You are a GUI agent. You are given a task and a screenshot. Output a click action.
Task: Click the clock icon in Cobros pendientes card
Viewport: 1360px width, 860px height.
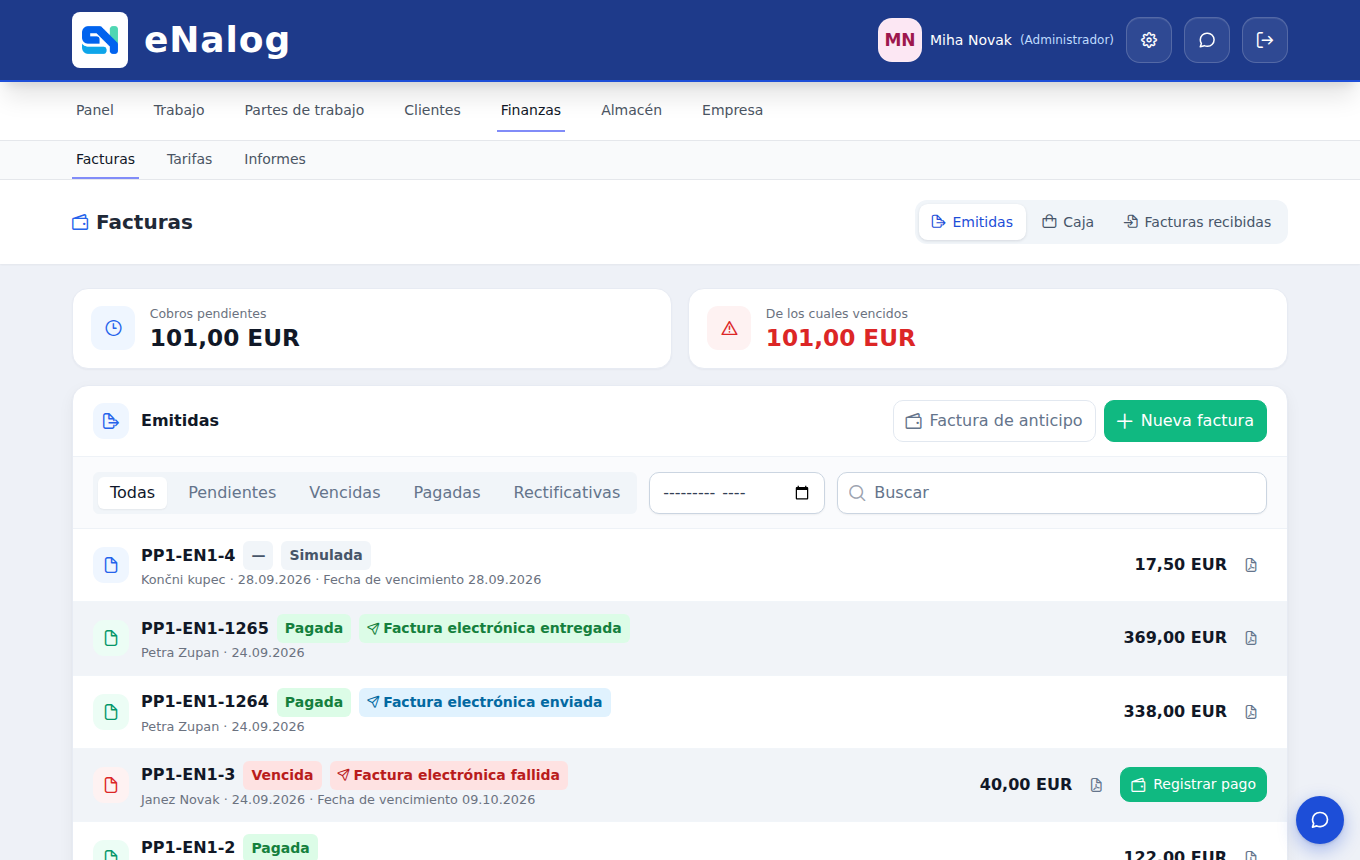pyautogui.click(x=113, y=328)
